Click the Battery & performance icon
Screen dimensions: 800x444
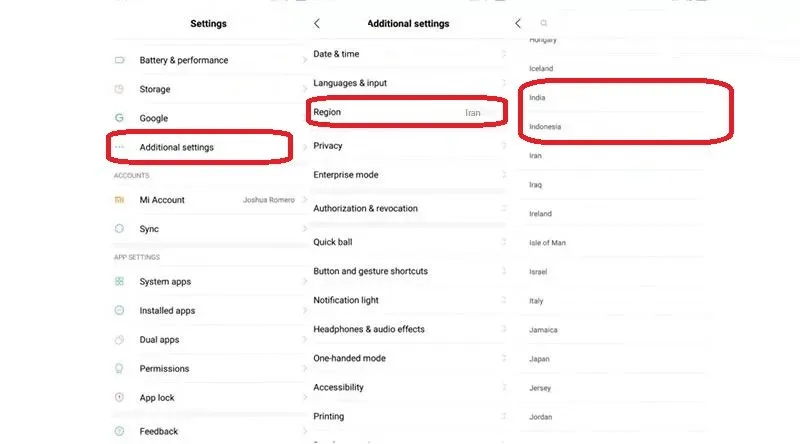pos(119,60)
